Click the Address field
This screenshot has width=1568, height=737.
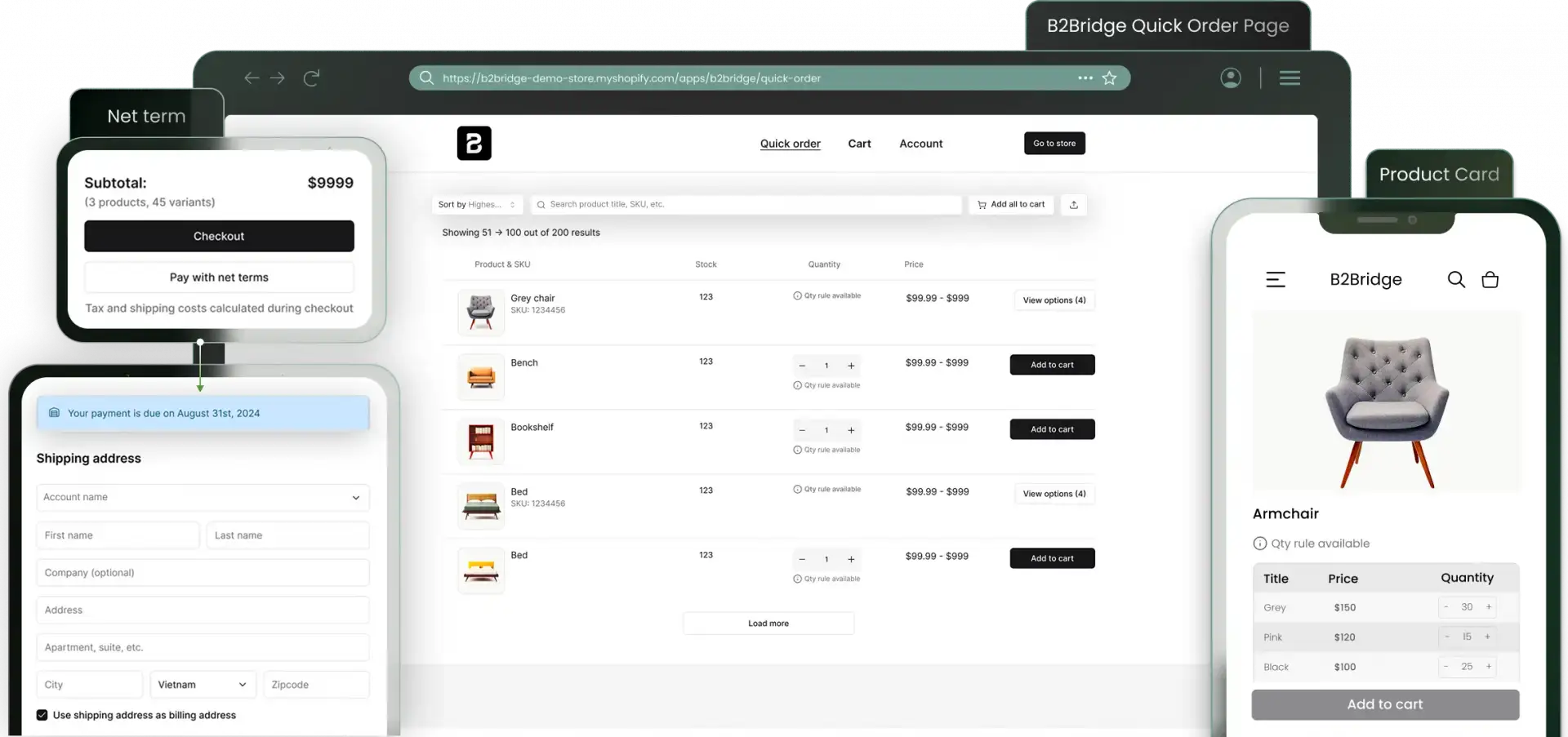coord(203,610)
